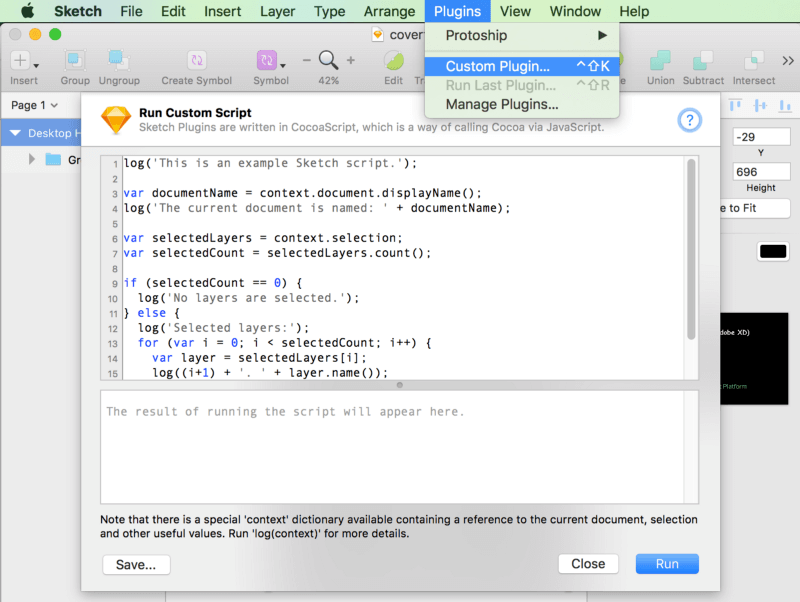Open the Page 1 dropdown
This screenshot has width=800, height=602.
tap(33, 104)
